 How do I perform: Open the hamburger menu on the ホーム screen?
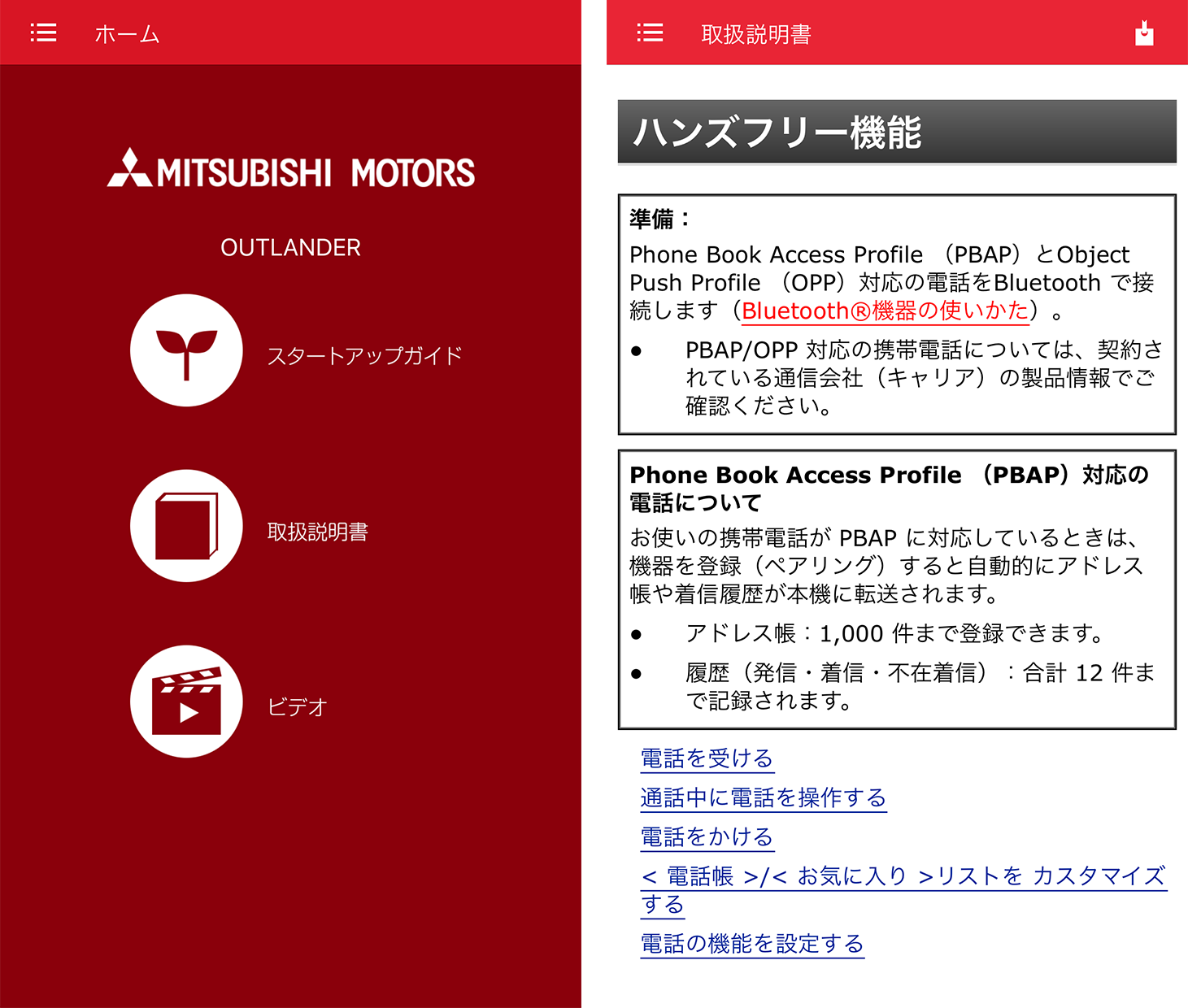pos(43,33)
